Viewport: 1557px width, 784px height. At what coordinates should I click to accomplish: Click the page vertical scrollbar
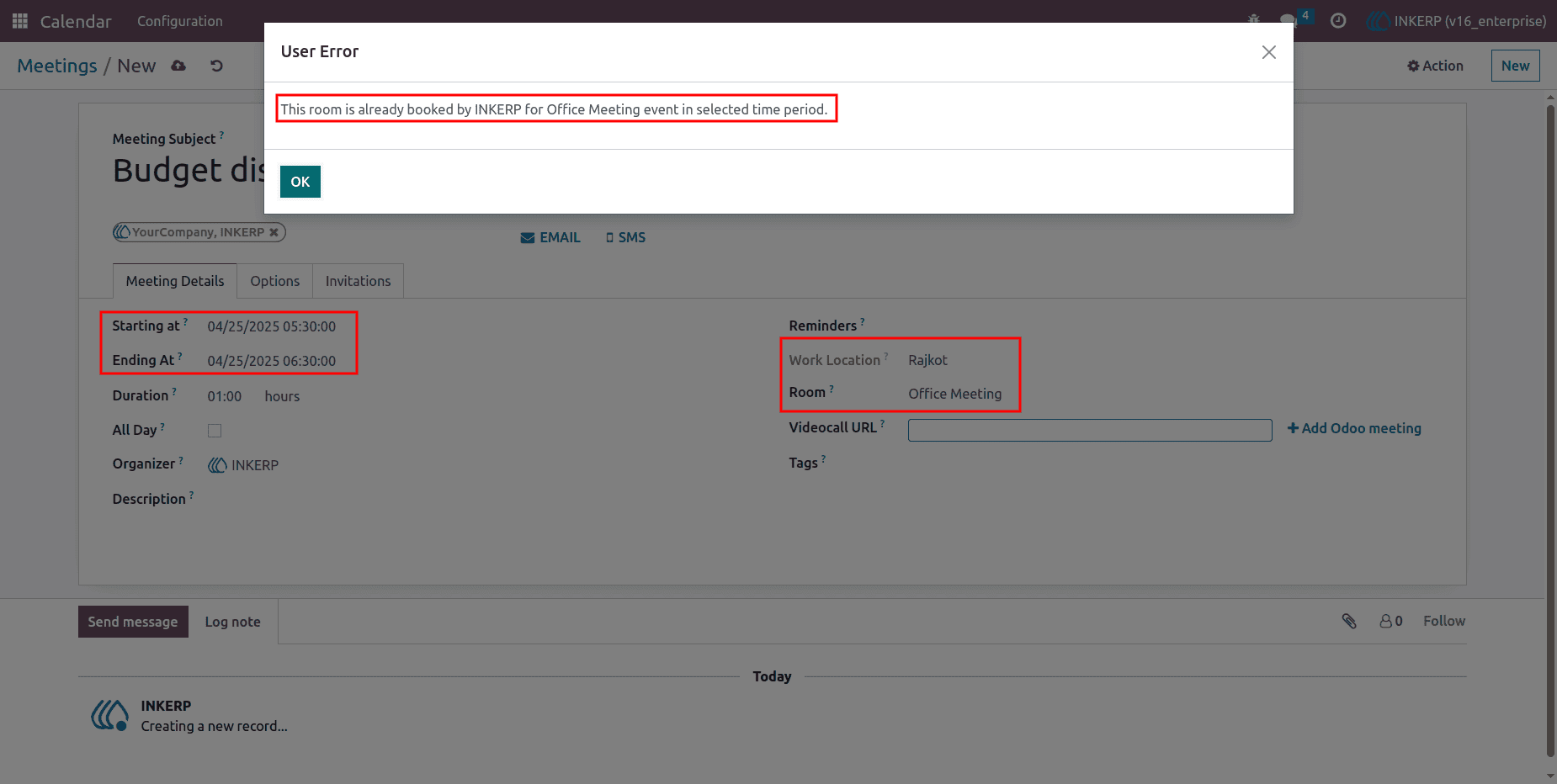click(x=1550, y=430)
